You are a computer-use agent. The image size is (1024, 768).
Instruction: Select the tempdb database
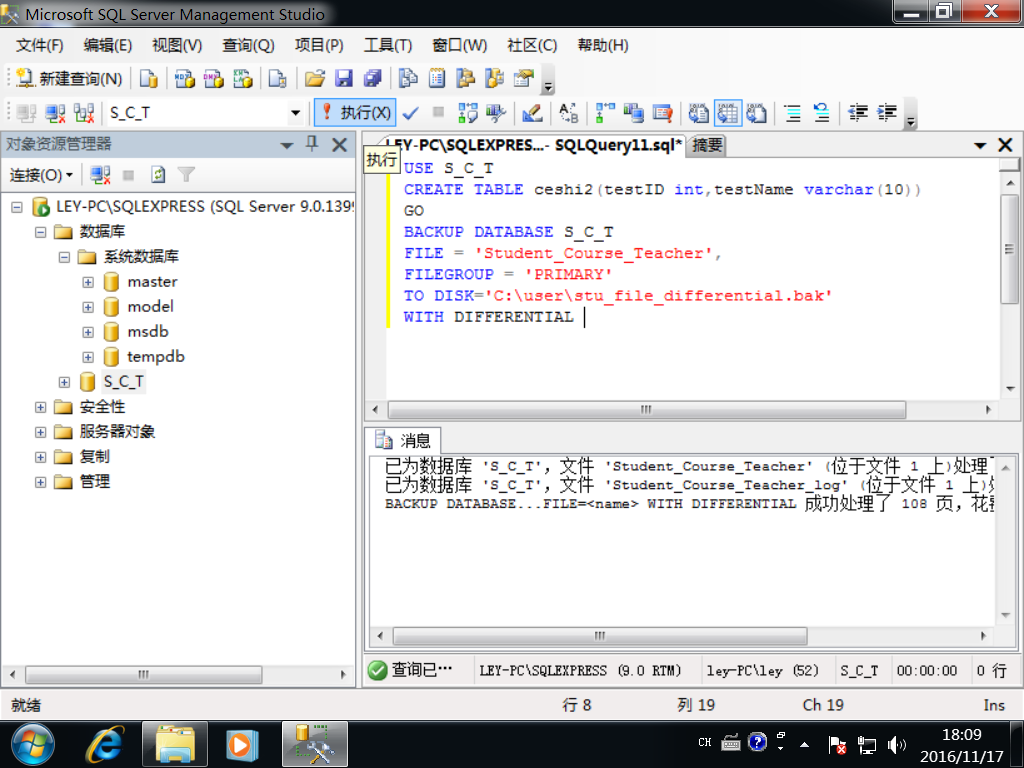155,357
